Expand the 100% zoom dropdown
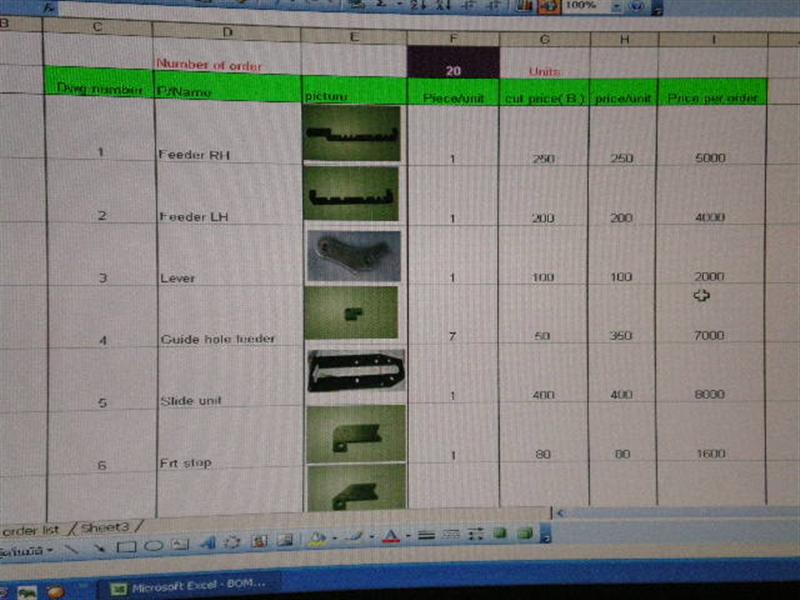 coord(617,5)
